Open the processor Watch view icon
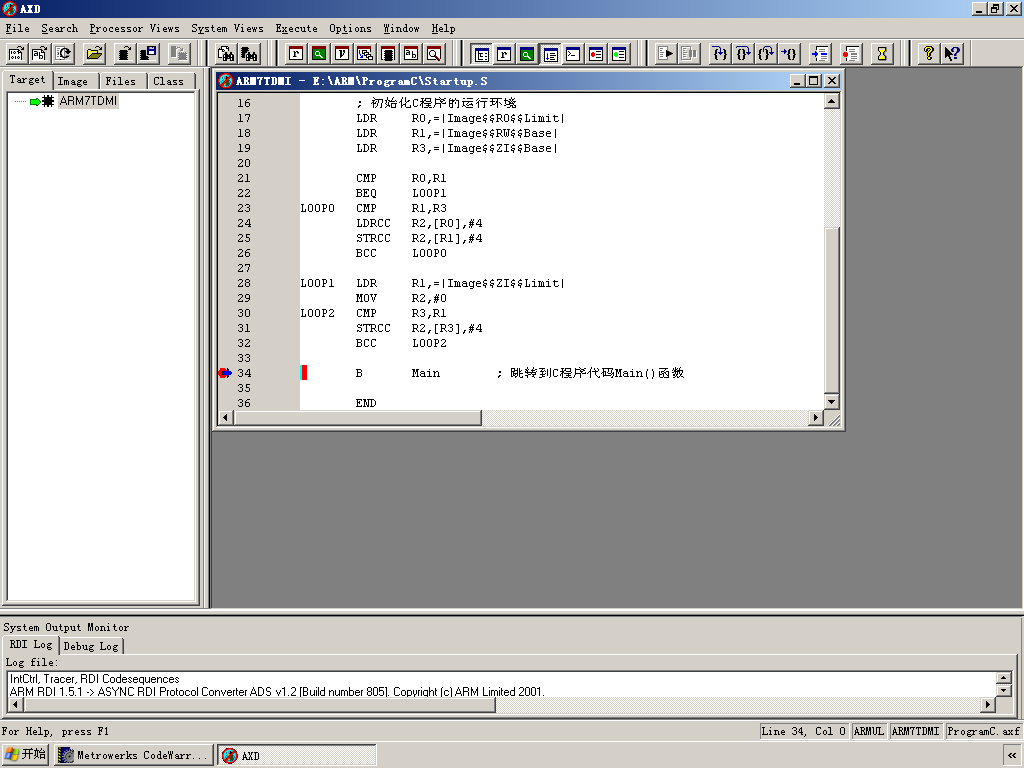This screenshot has width=1024, height=768. point(319,54)
